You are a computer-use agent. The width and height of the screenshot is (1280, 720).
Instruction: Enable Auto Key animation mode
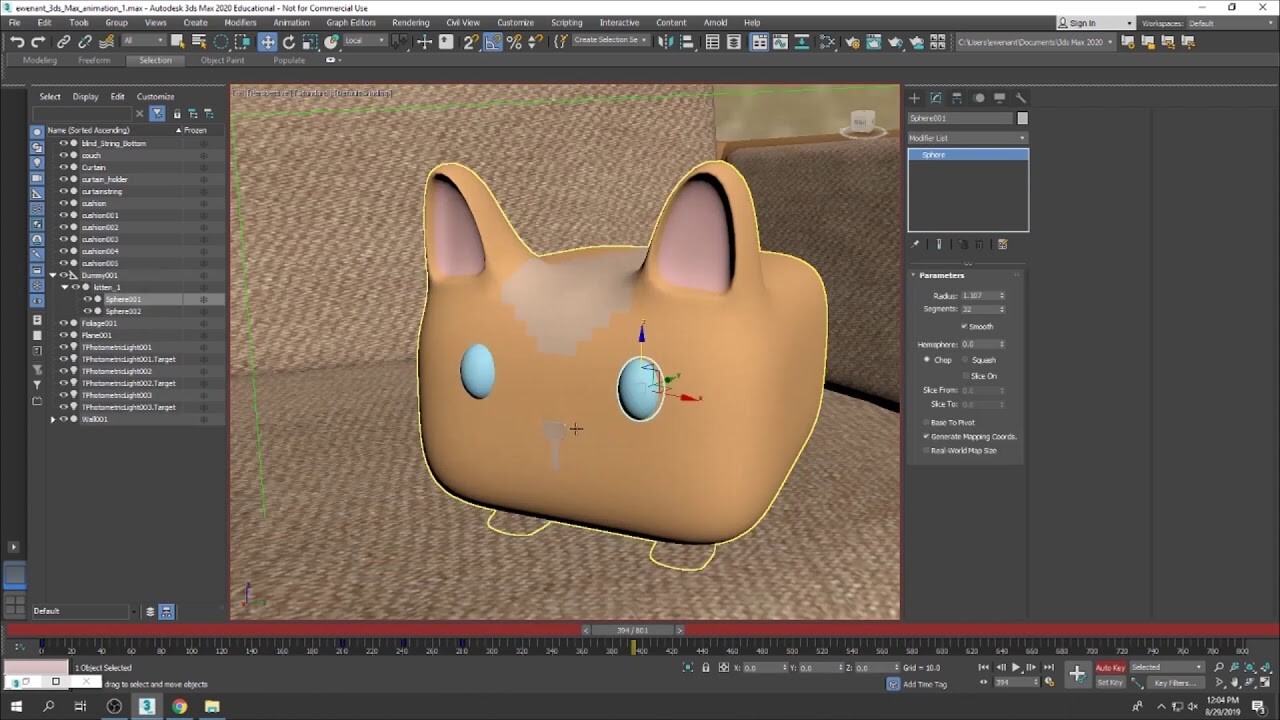tap(1110, 667)
